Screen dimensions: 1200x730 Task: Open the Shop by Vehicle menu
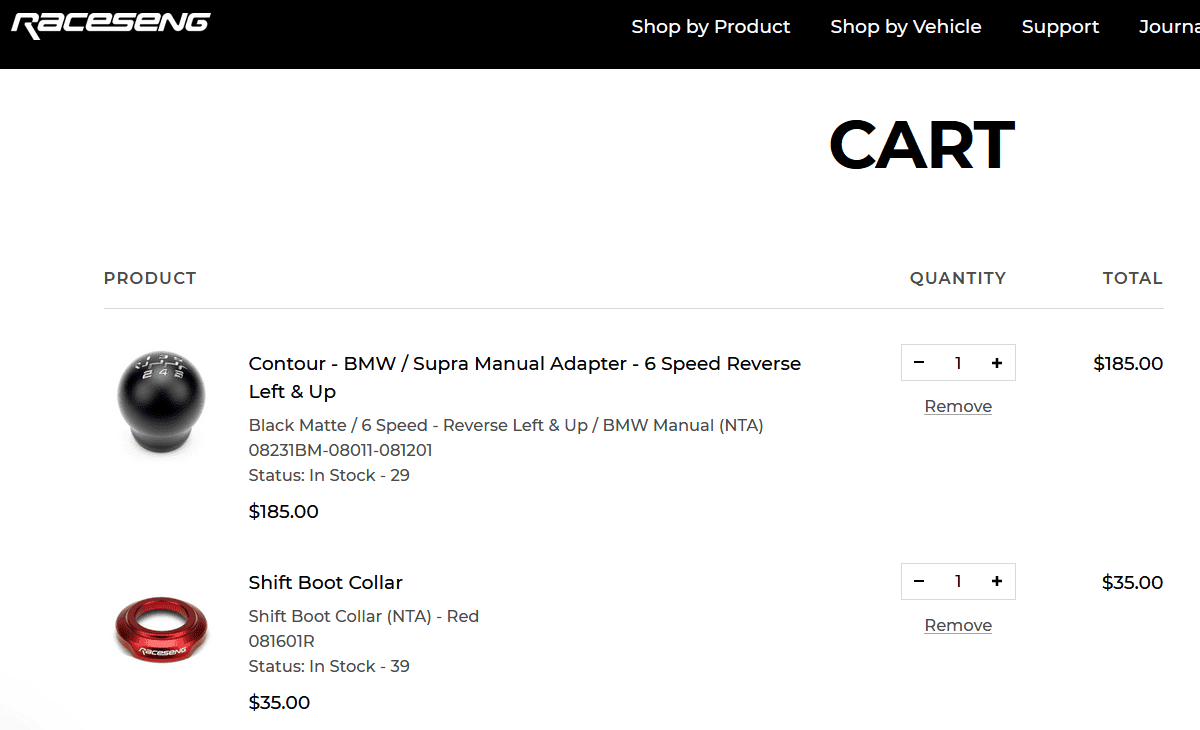click(x=906, y=27)
